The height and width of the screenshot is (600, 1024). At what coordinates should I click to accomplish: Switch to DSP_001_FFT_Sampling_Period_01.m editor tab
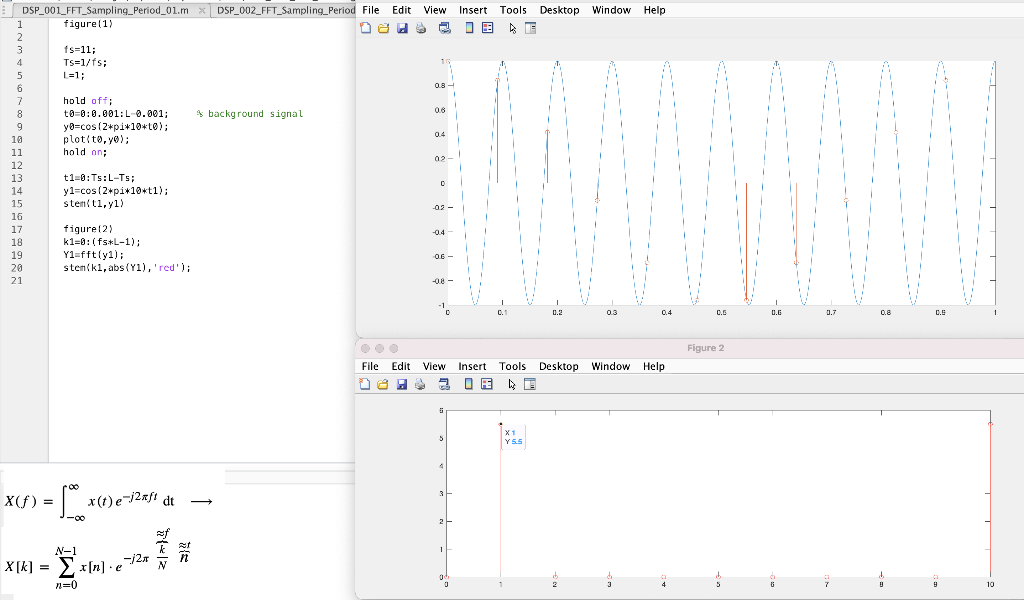point(105,10)
